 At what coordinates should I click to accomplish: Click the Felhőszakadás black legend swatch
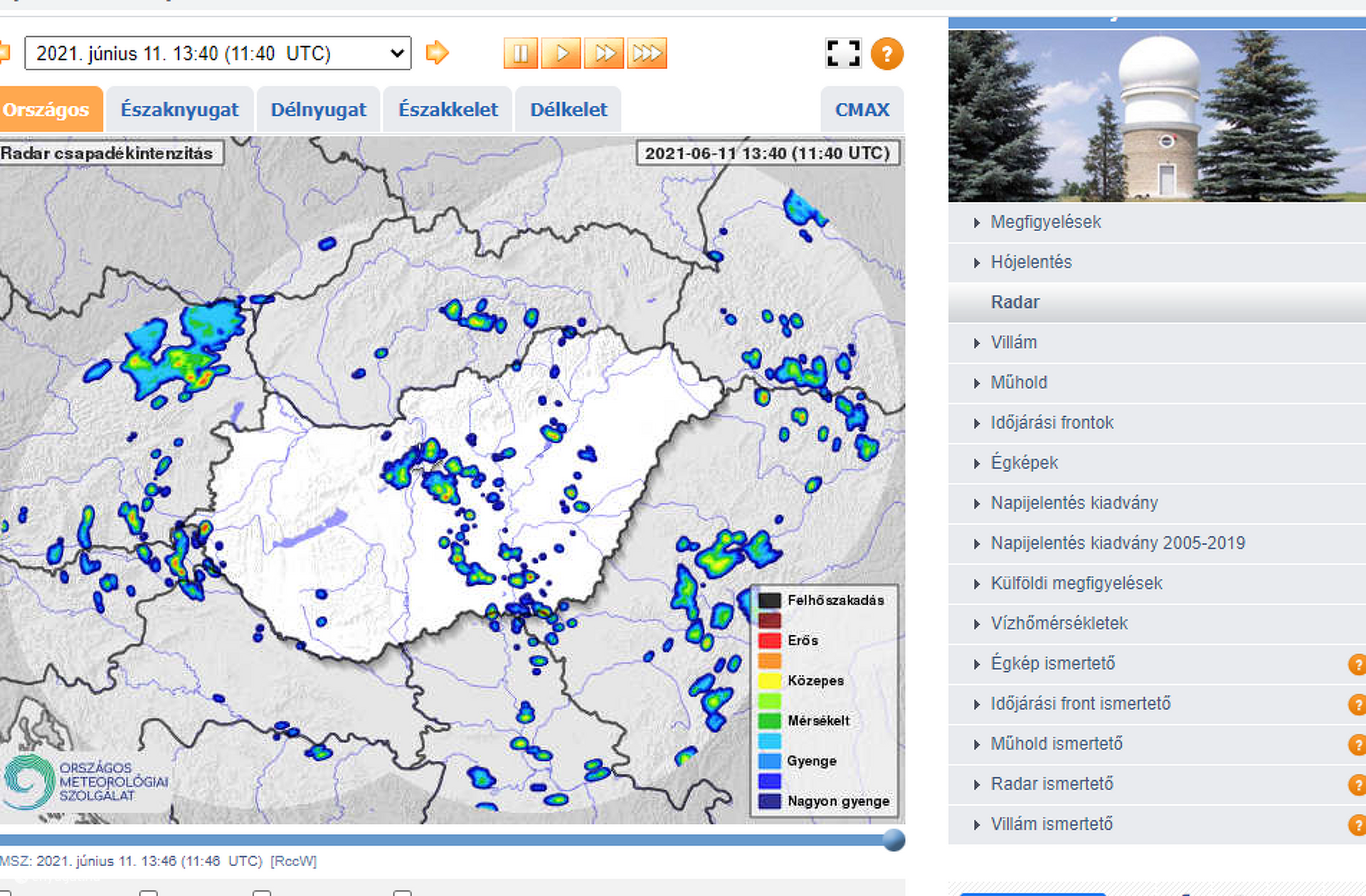769,600
